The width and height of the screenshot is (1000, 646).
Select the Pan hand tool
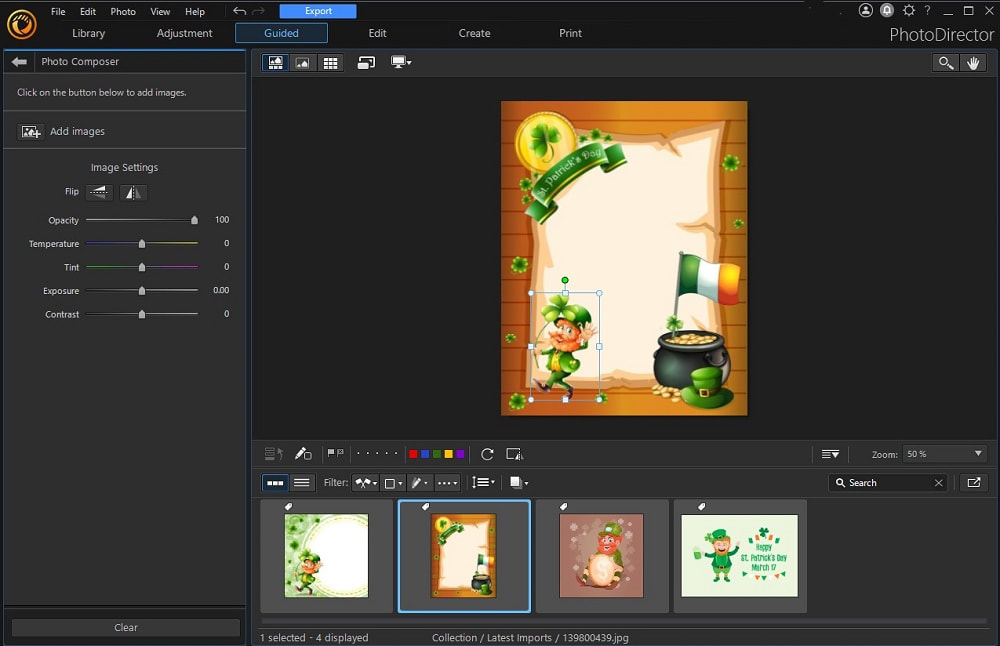pos(974,62)
